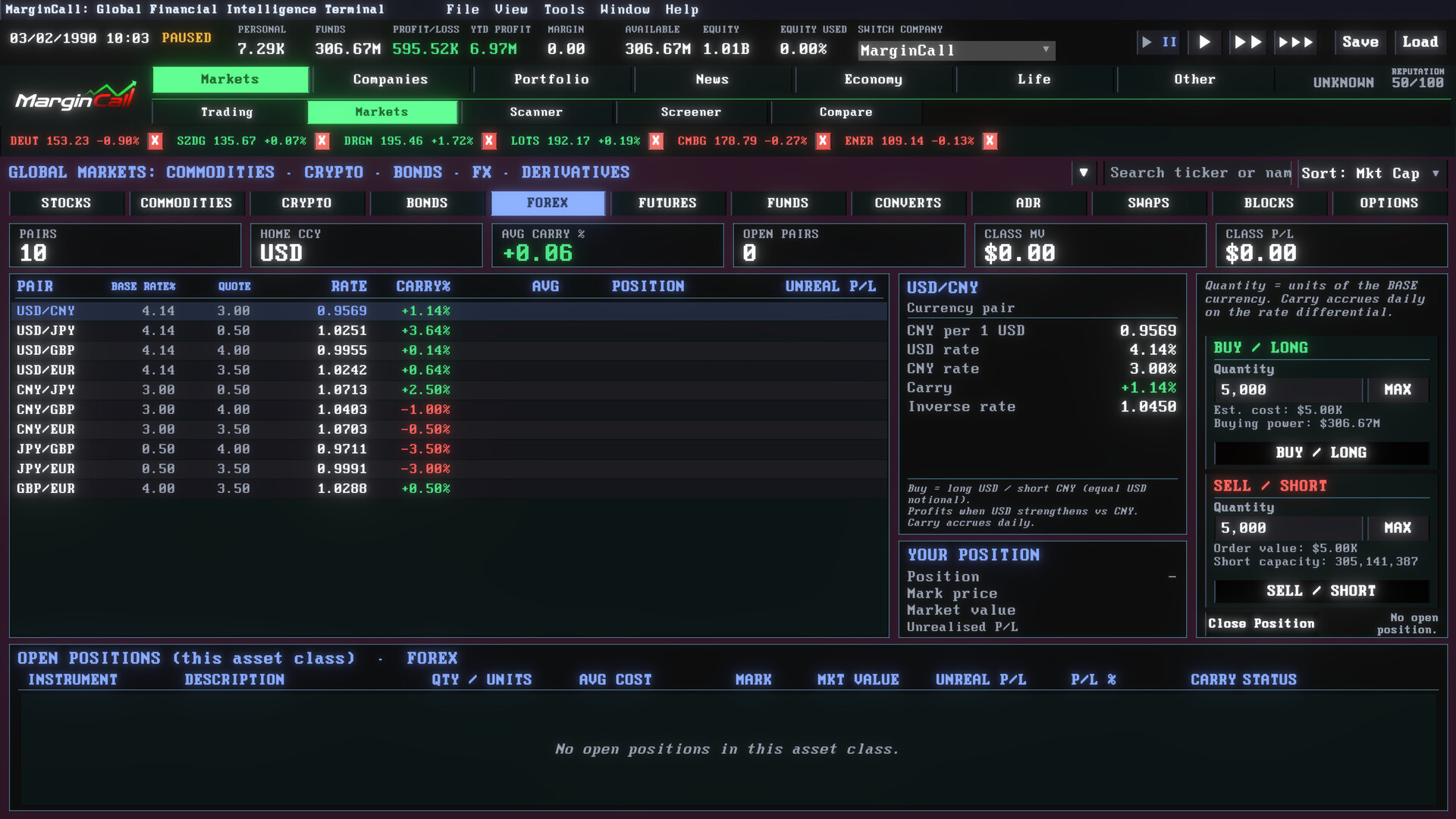Open the Other main tab
Viewport: 1456px width, 819px height.
coord(1194,80)
